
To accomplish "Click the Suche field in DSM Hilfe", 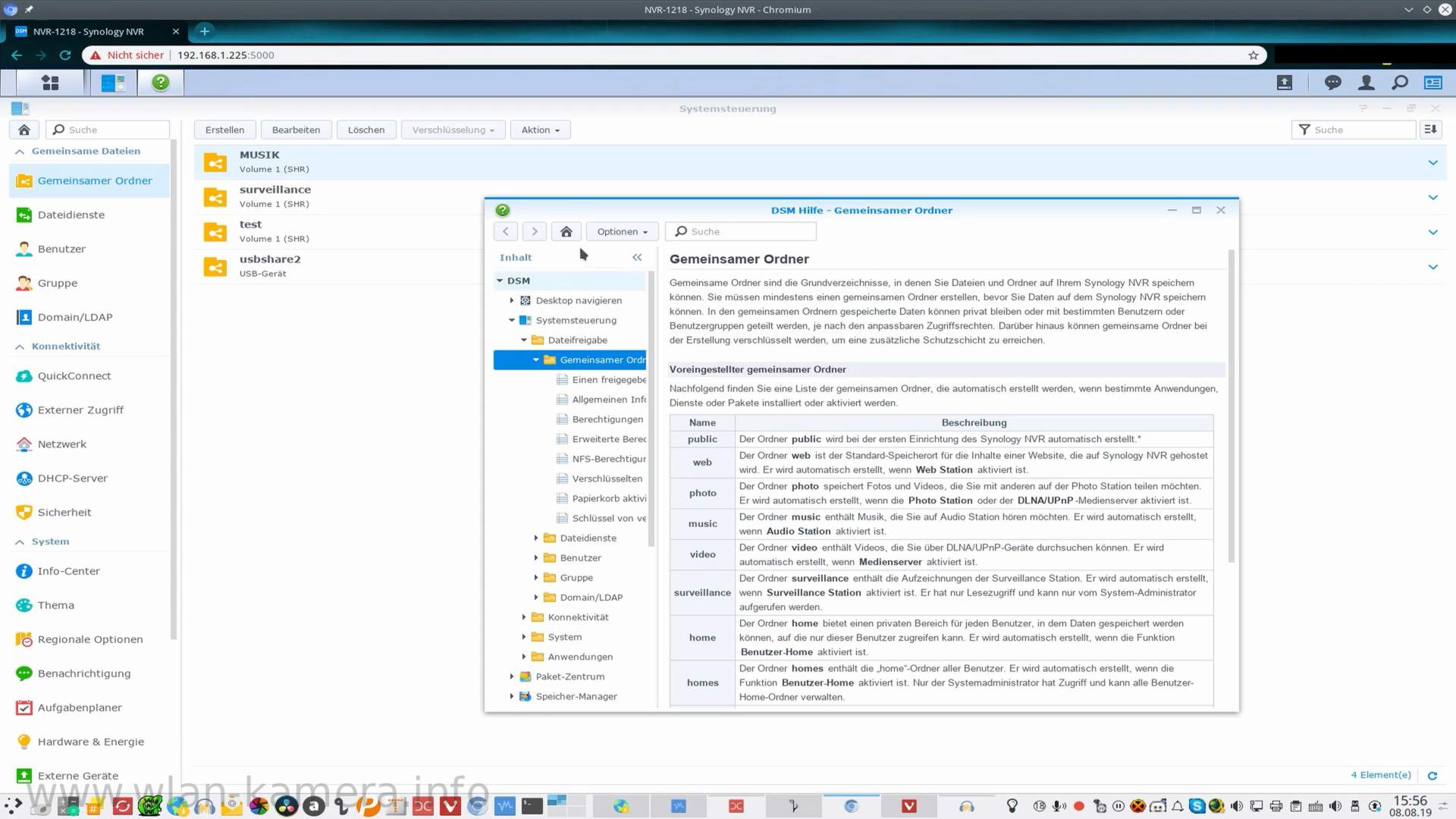I will [x=740, y=231].
